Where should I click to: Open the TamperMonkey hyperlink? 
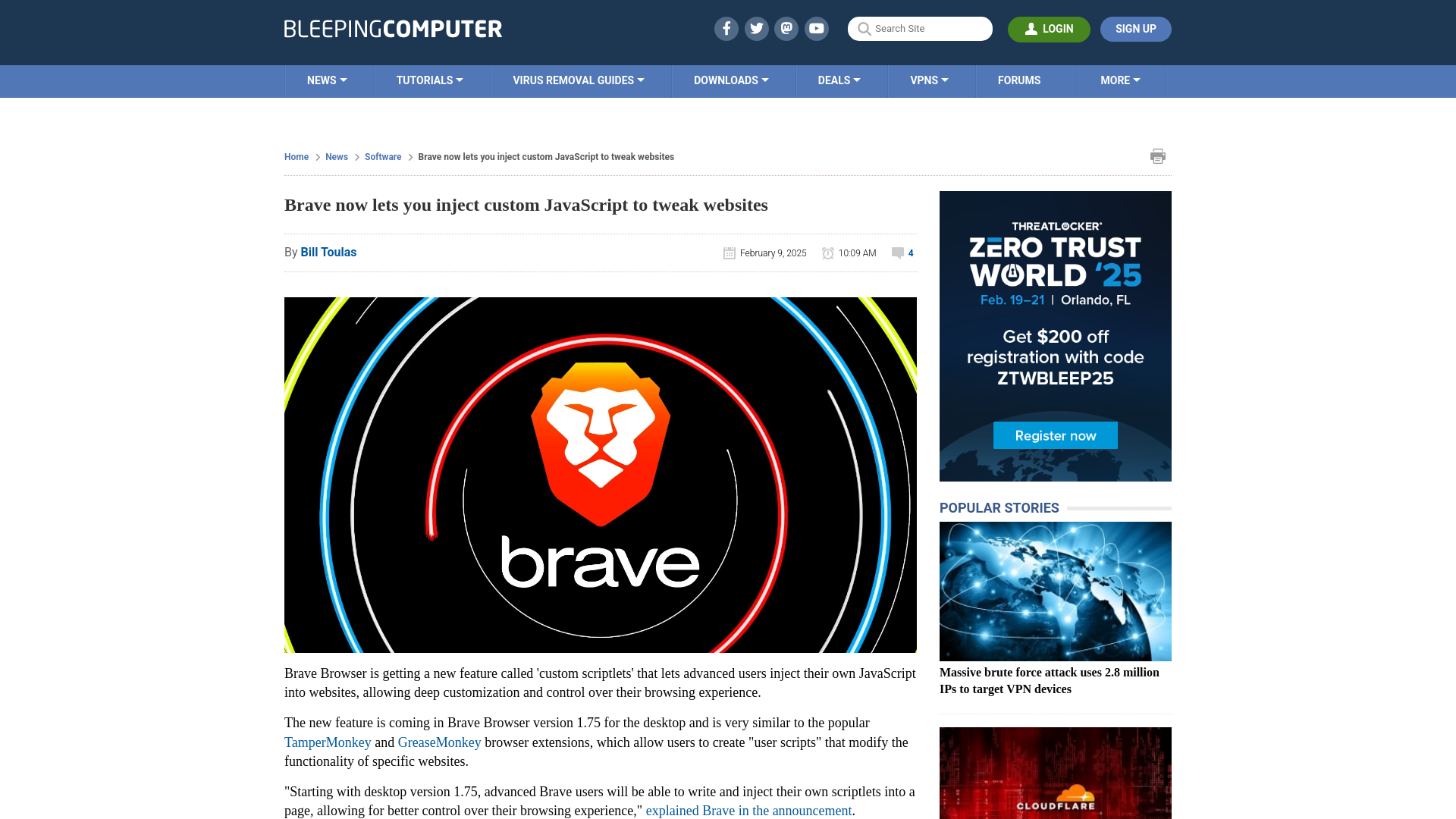click(327, 742)
